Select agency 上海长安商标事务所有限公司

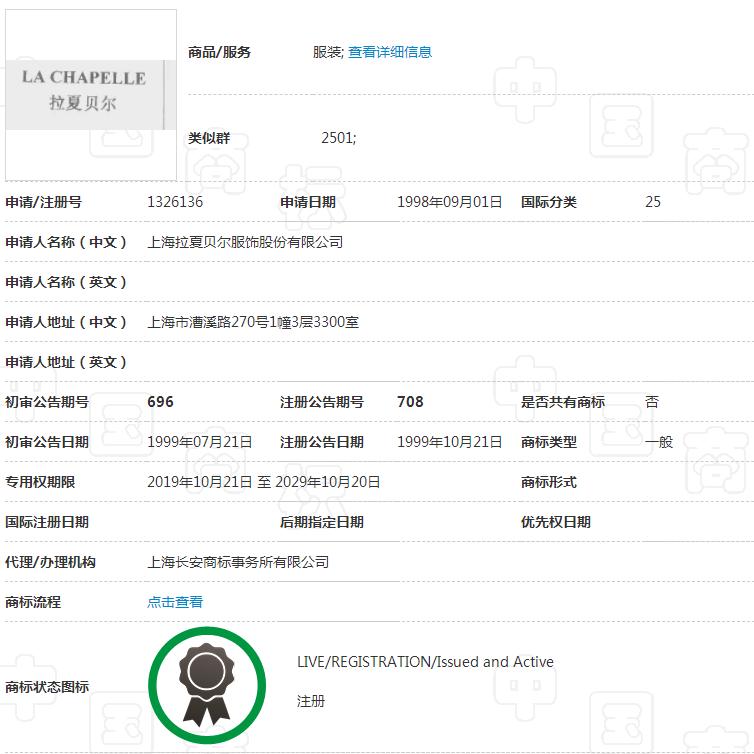click(x=238, y=562)
